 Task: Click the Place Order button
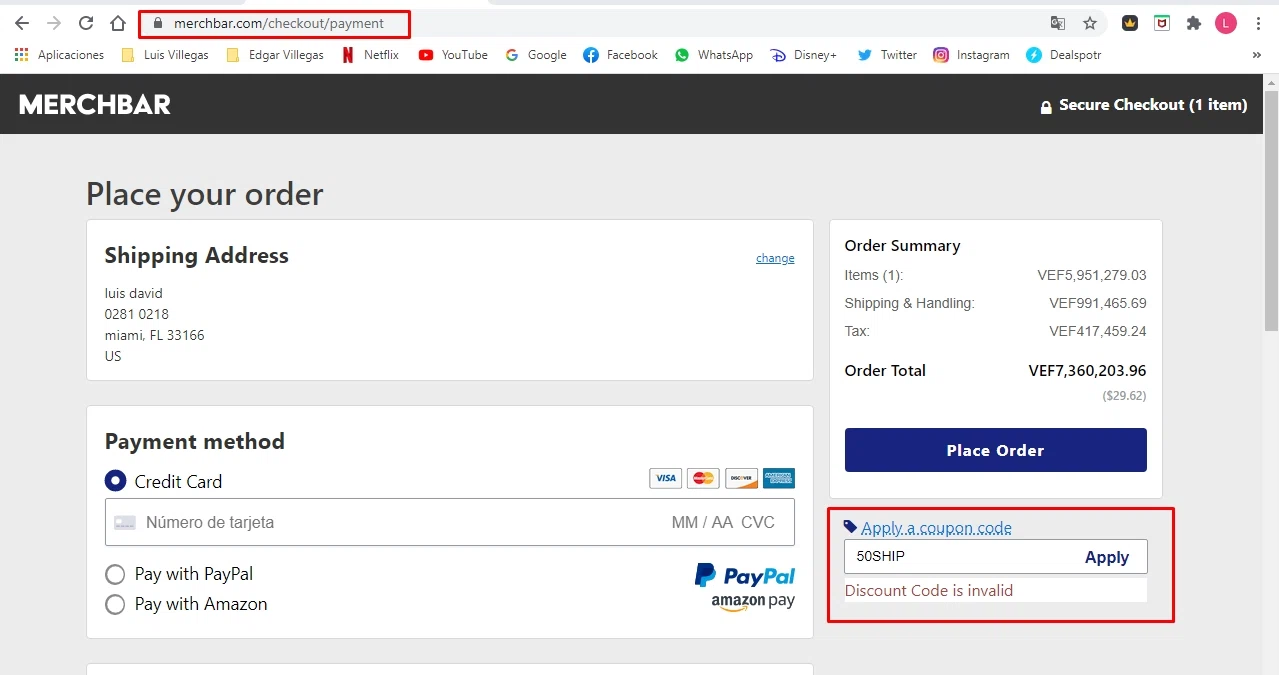coord(996,450)
